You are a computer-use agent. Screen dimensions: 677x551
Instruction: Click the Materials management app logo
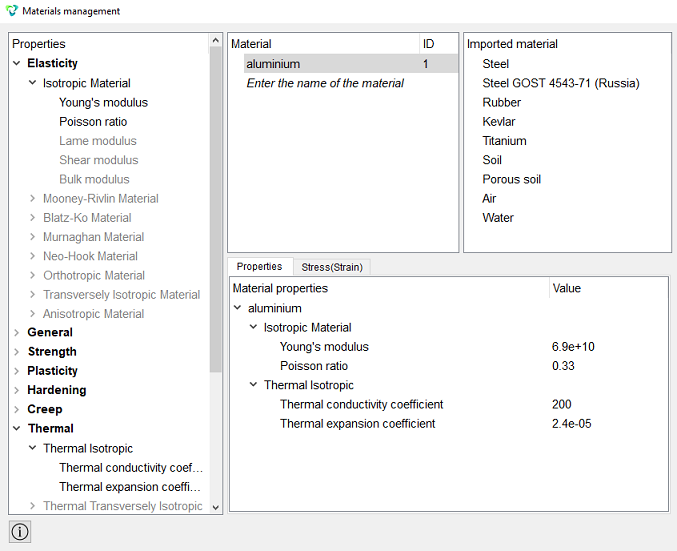pos(12,11)
